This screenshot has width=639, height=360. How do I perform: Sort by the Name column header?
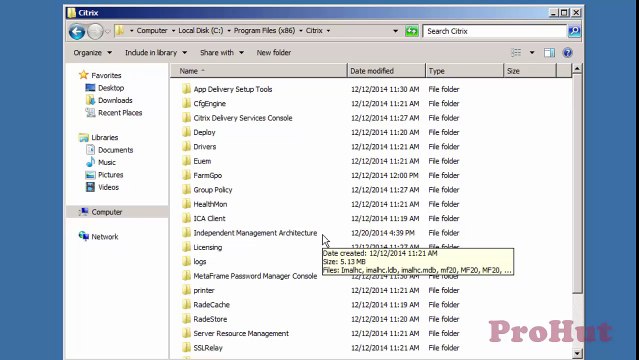[259, 71]
